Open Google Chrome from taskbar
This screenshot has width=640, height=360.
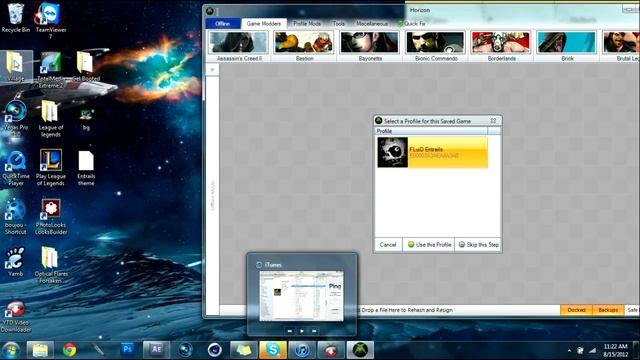(69, 350)
